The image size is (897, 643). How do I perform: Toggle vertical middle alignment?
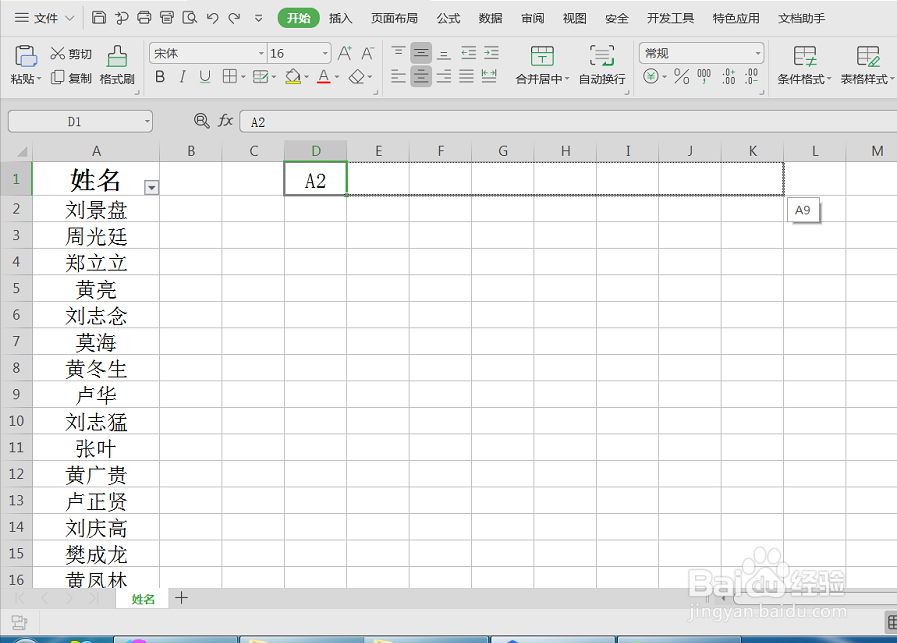421,53
